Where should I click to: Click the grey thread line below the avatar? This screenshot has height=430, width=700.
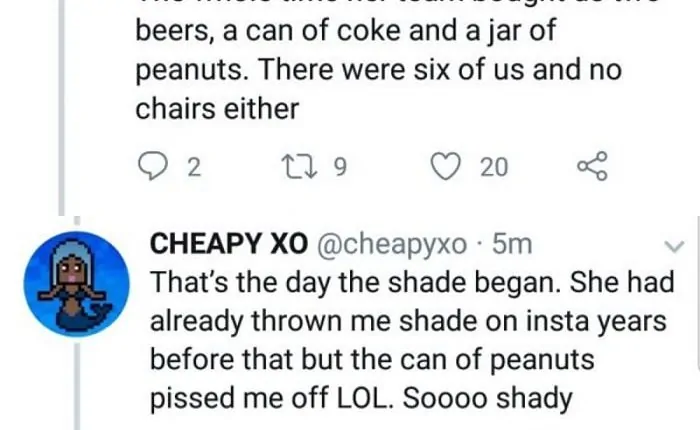(x=76, y=385)
